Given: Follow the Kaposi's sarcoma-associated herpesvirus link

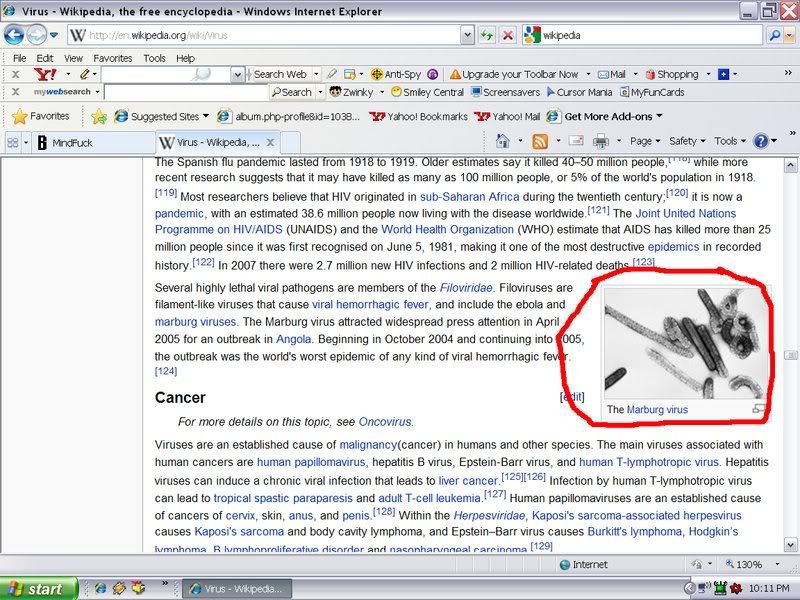Looking at the screenshot, I should pyautogui.click(x=636, y=515).
